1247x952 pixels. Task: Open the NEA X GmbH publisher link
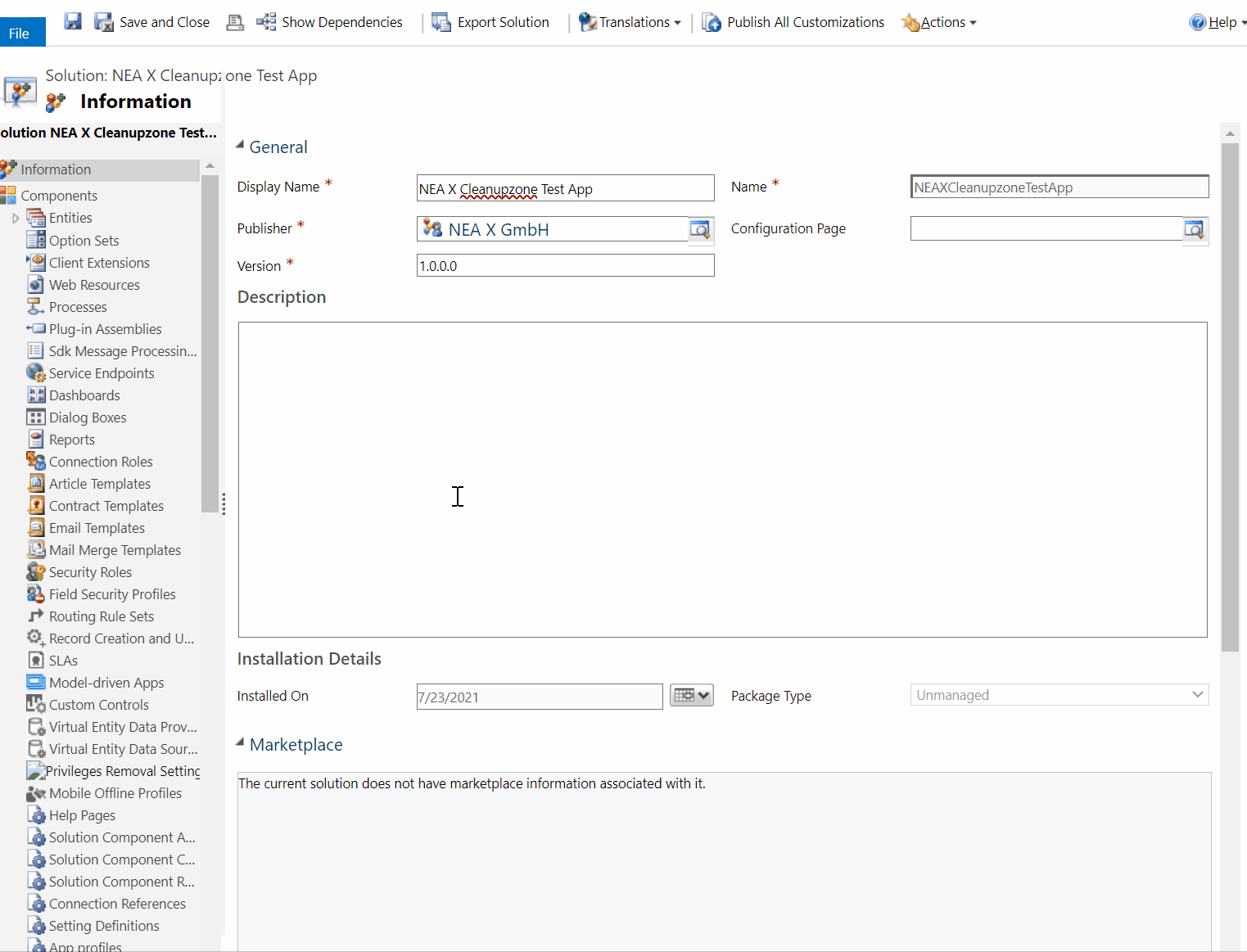tap(498, 230)
